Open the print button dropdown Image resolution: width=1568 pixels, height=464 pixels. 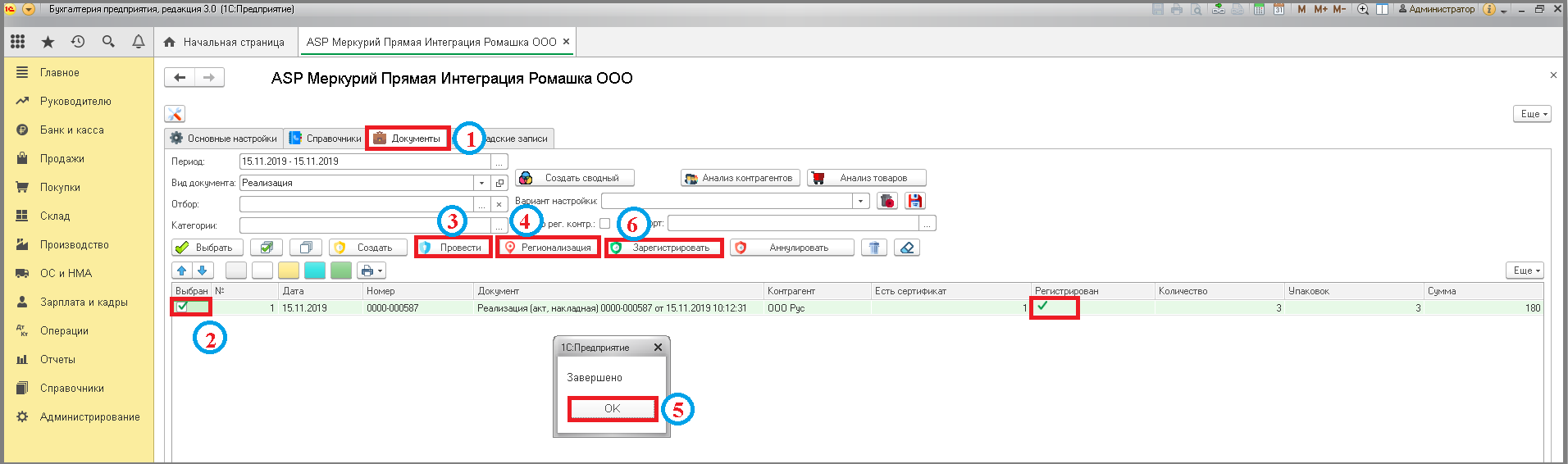click(x=371, y=270)
